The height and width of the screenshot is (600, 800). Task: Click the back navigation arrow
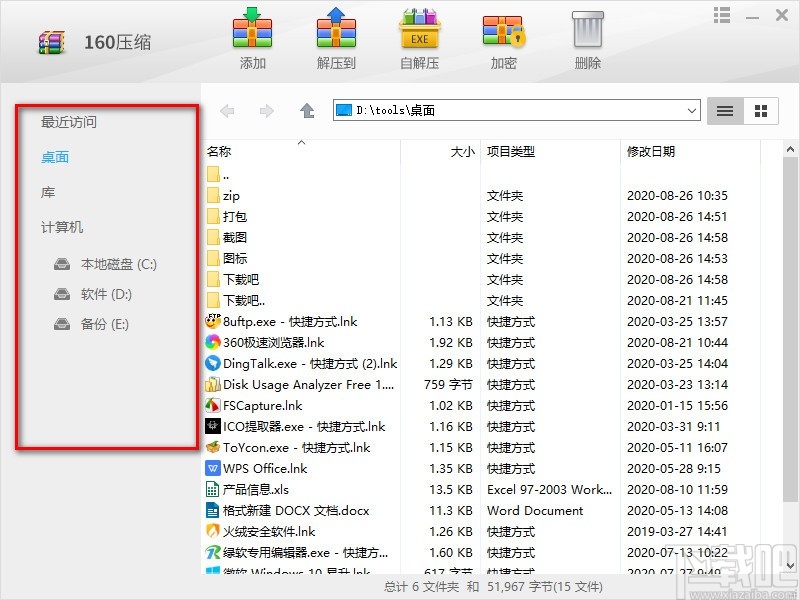pyautogui.click(x=228, y=111)
